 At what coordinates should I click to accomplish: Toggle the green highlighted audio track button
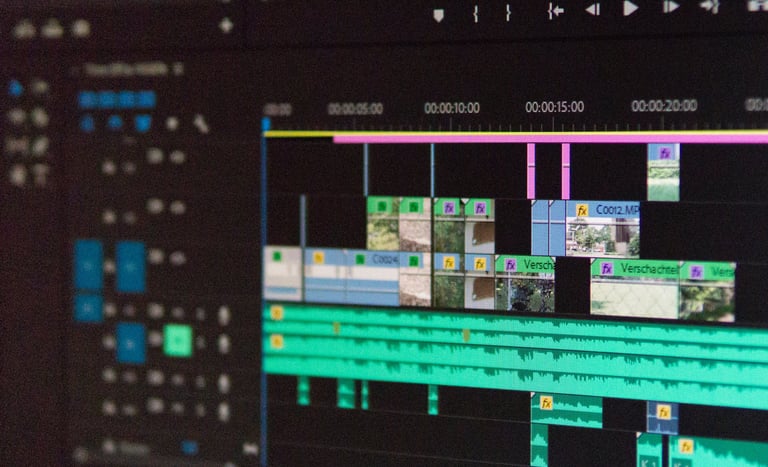click(177, 340)
